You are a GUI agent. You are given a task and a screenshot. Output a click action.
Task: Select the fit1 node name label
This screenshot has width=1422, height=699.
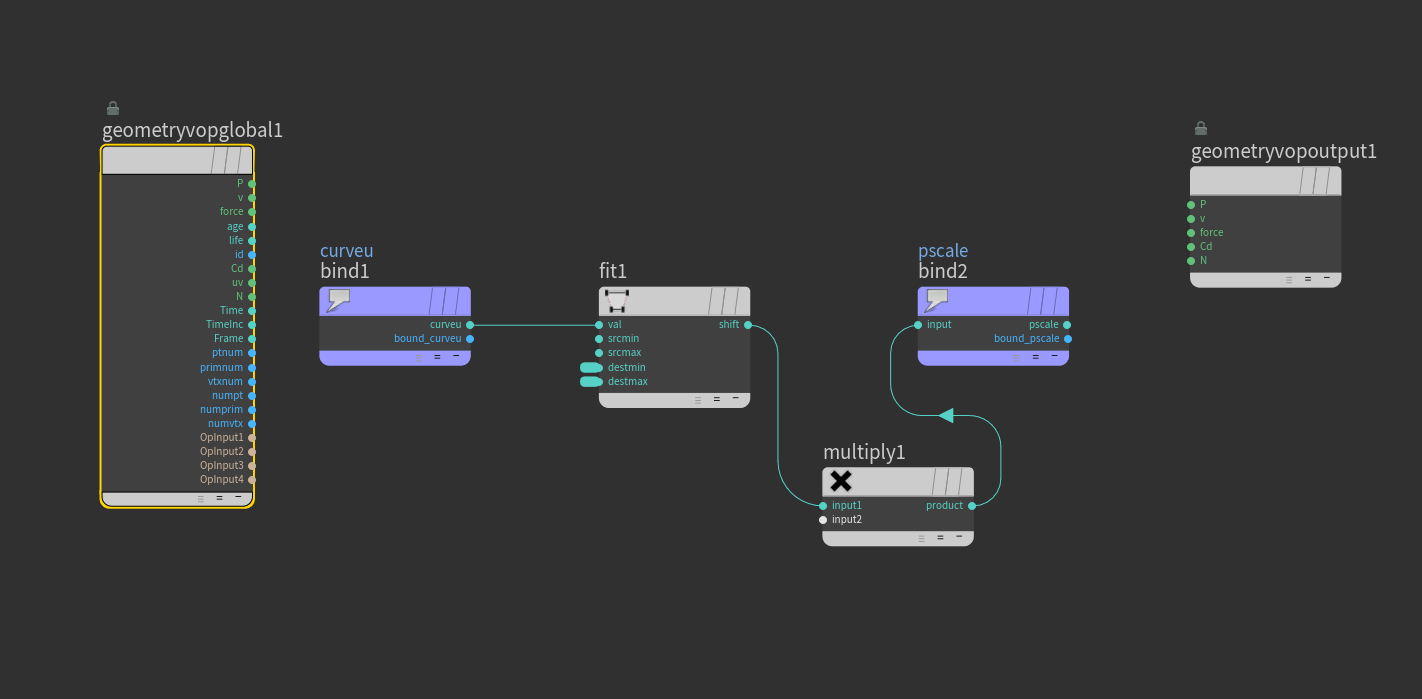click(613, 271)
